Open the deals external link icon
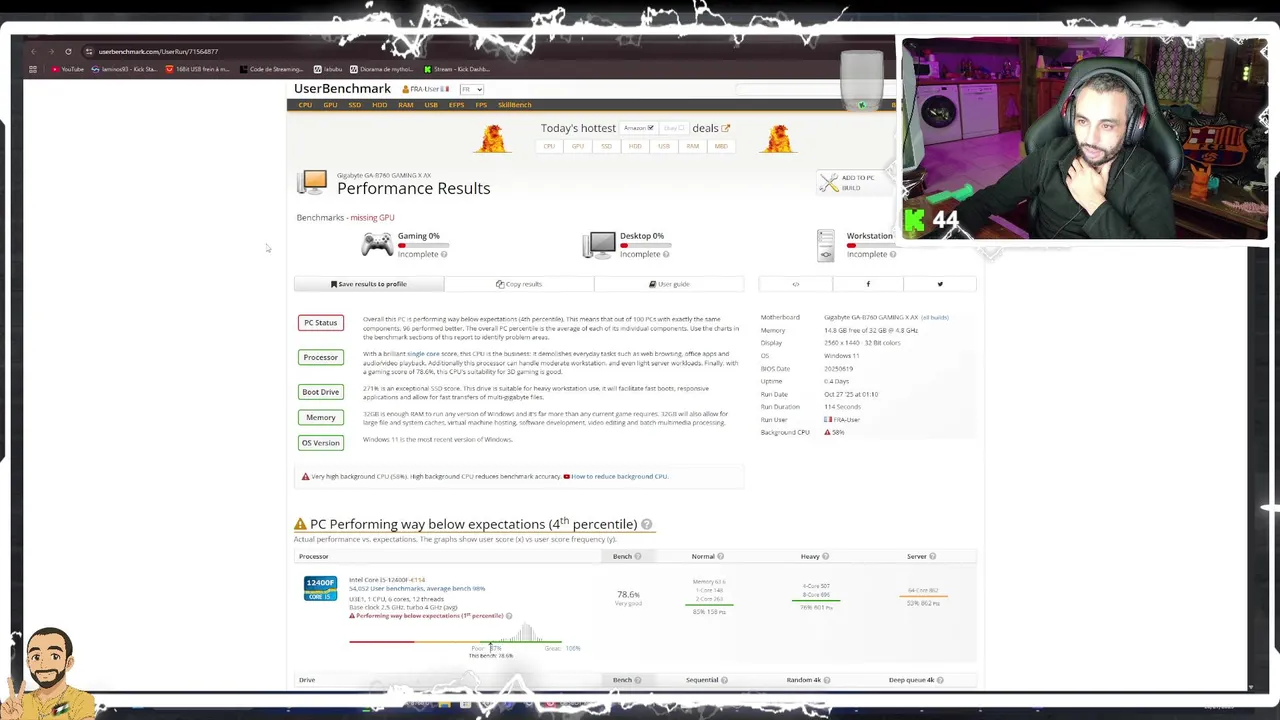This screenshot has width=1280, height=720. tap(725, 128)
